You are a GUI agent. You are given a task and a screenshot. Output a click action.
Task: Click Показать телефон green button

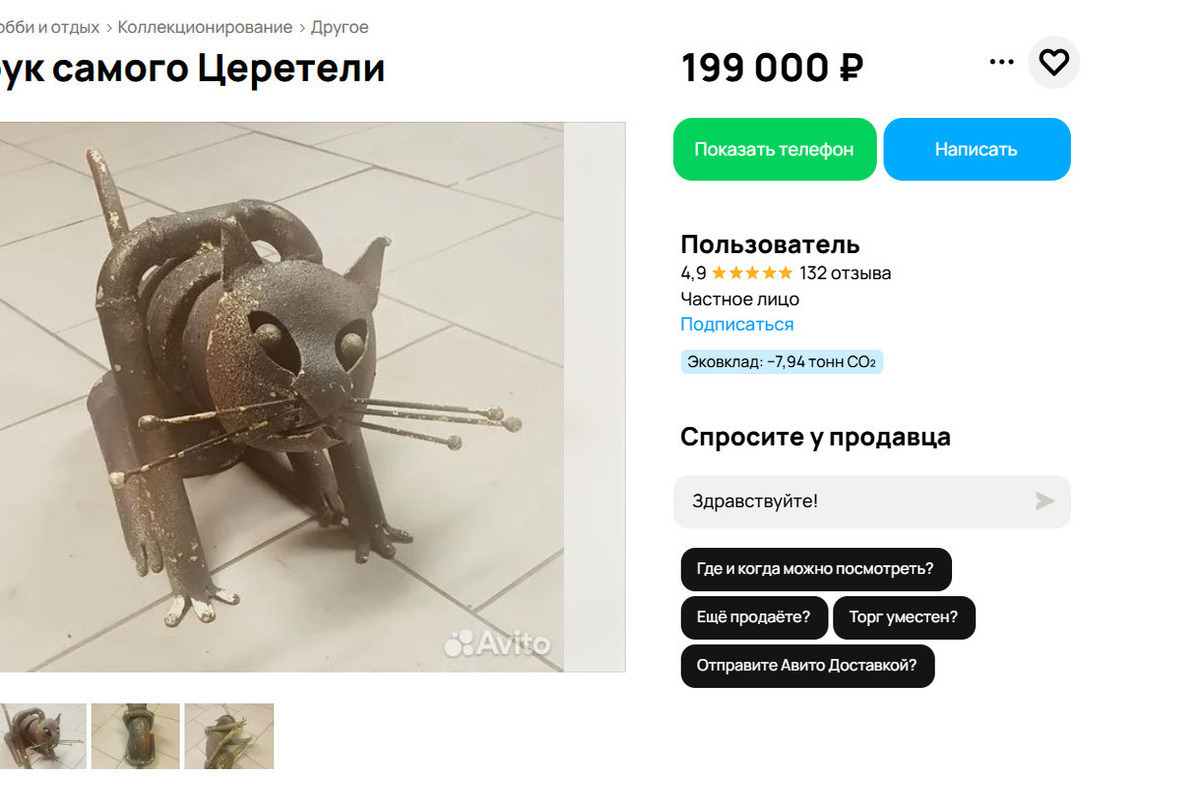click(x=774, y=149)
